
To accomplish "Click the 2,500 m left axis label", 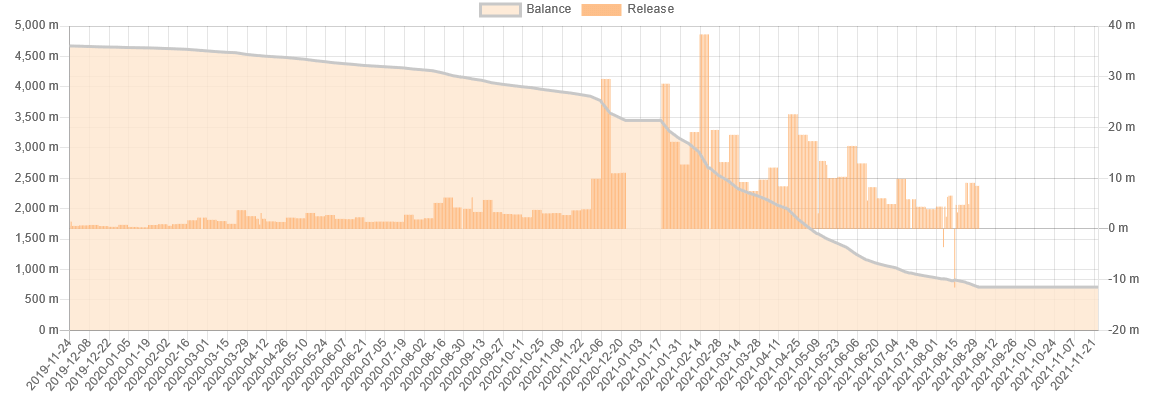I will 37,178.
